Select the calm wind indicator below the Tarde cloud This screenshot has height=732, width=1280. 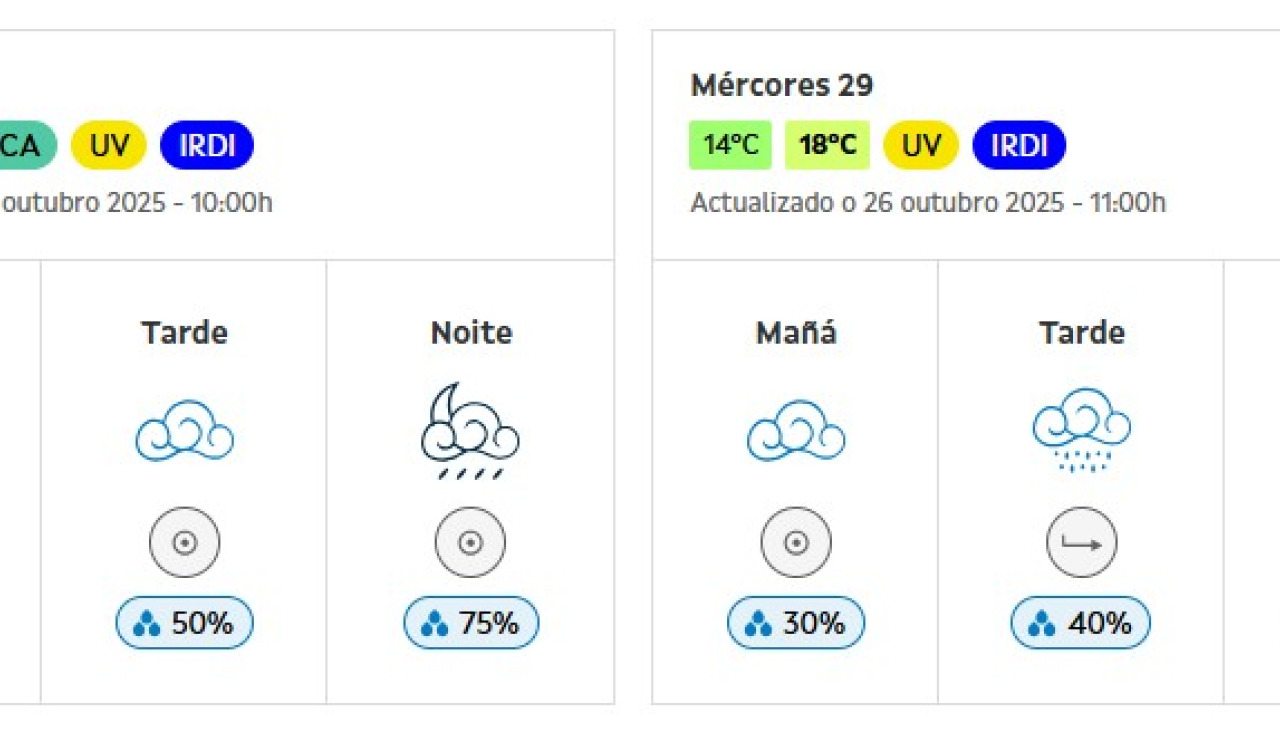click(x=184, y=542)
